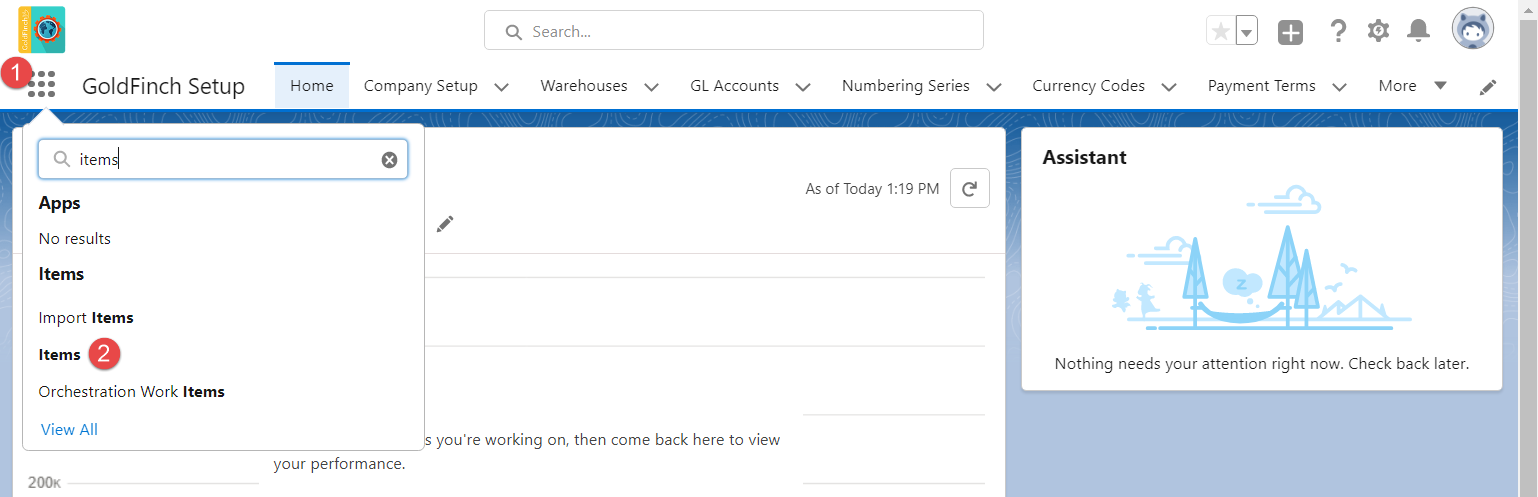Viewport: 1538px width, 497px height.
Task: Open the App Launcher grid icon
Action: (x=41, y=84)
